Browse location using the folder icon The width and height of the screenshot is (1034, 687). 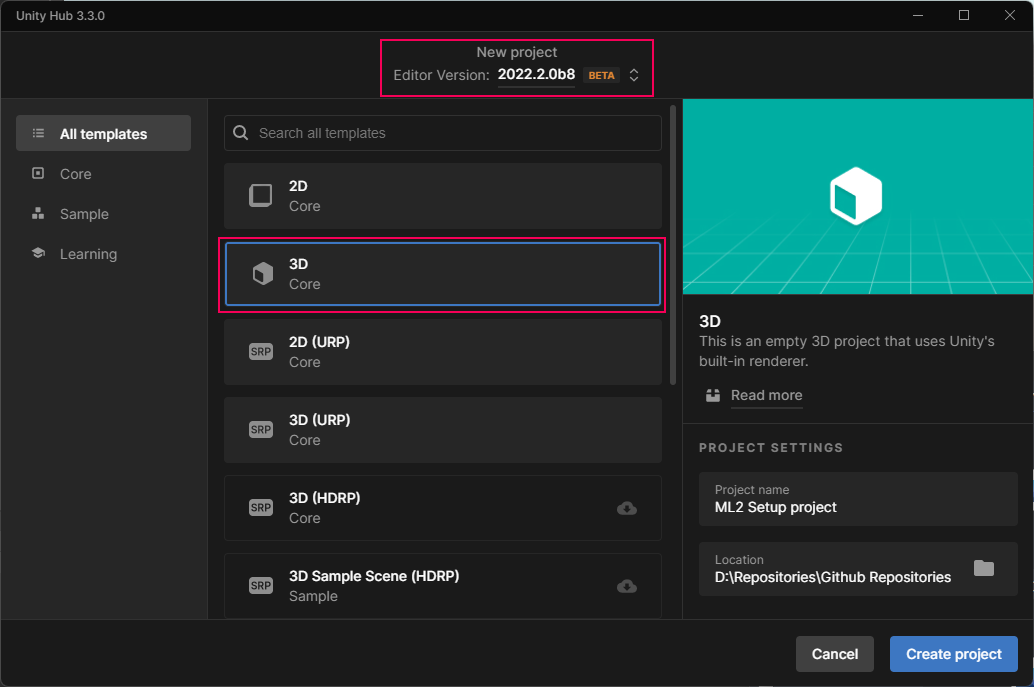pos(984,568)
